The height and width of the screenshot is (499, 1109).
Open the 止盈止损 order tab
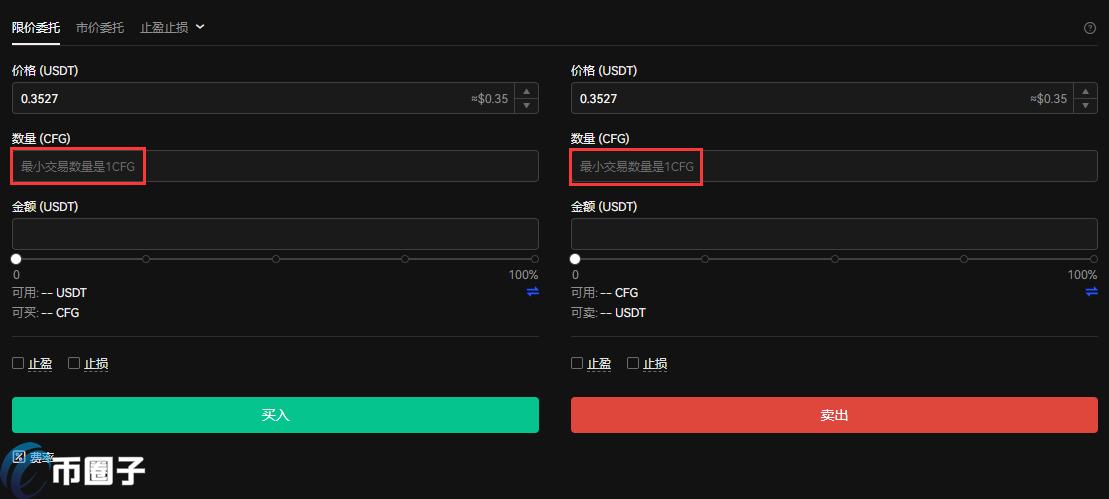coord(164,28)
